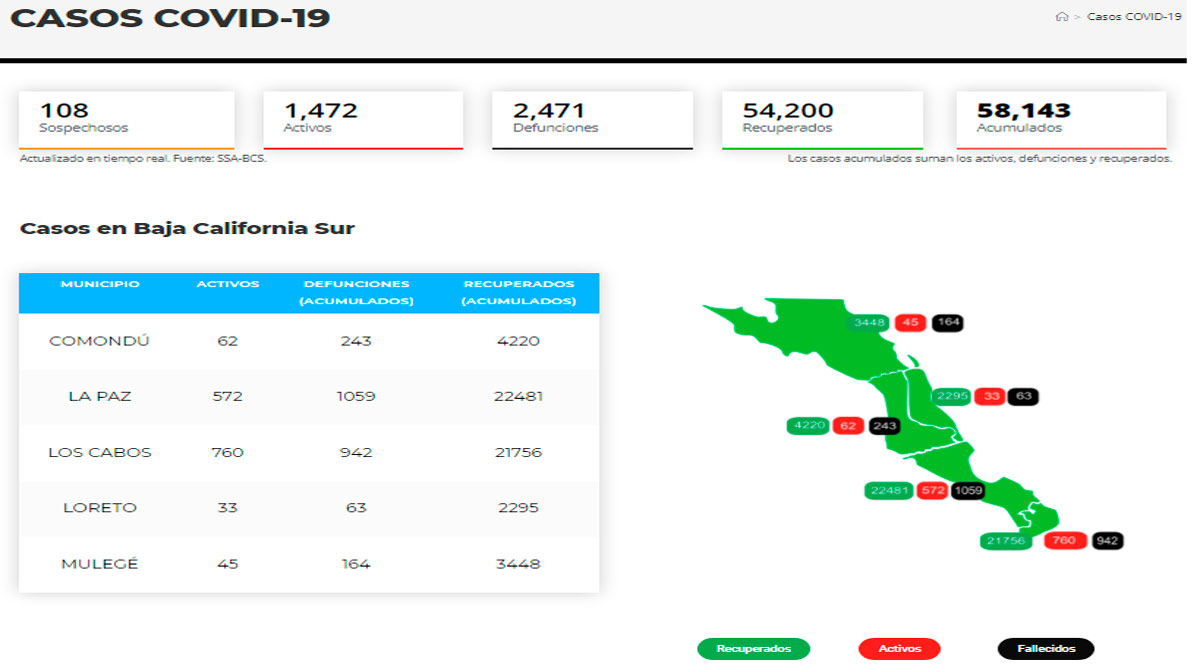Click the Municipio column header

(100, 285)
